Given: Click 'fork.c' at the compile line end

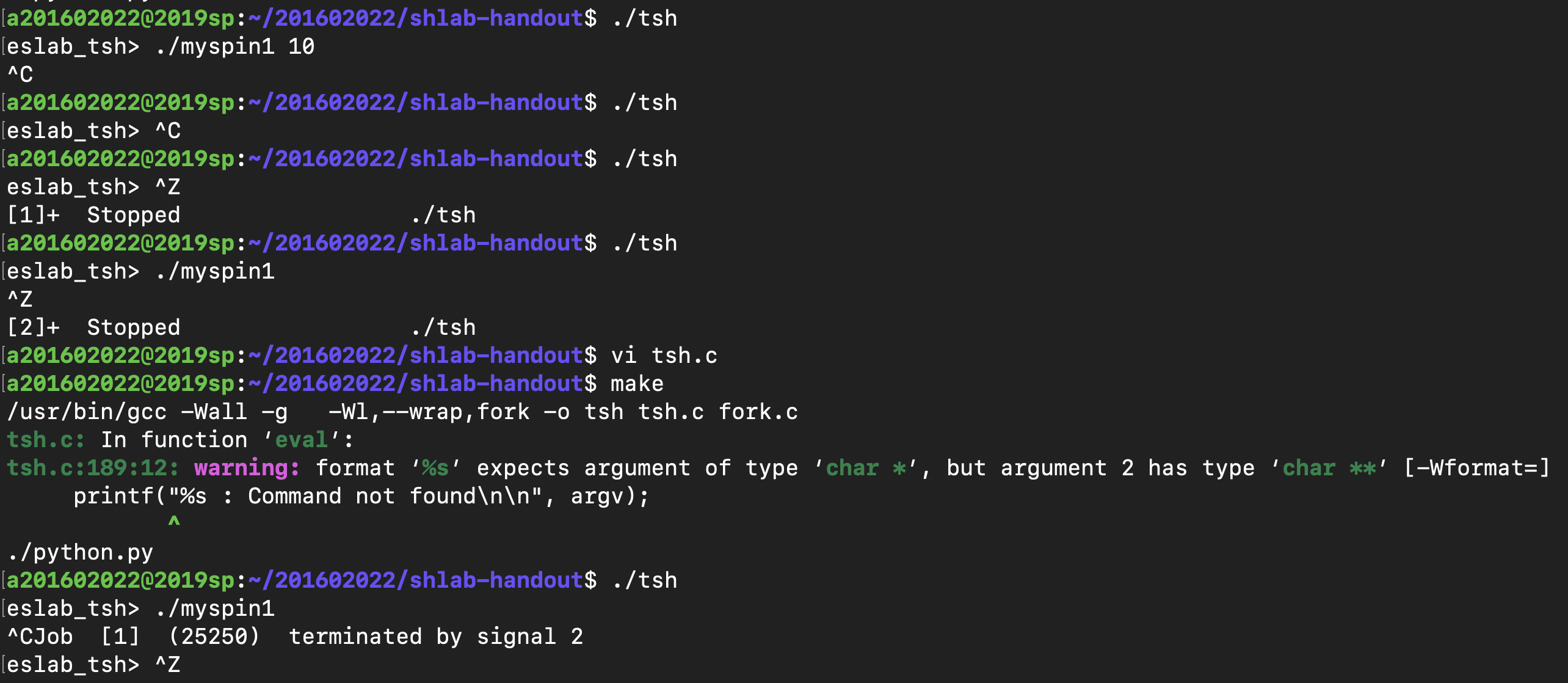Looking at the screenshot, I should coord(758,412).
